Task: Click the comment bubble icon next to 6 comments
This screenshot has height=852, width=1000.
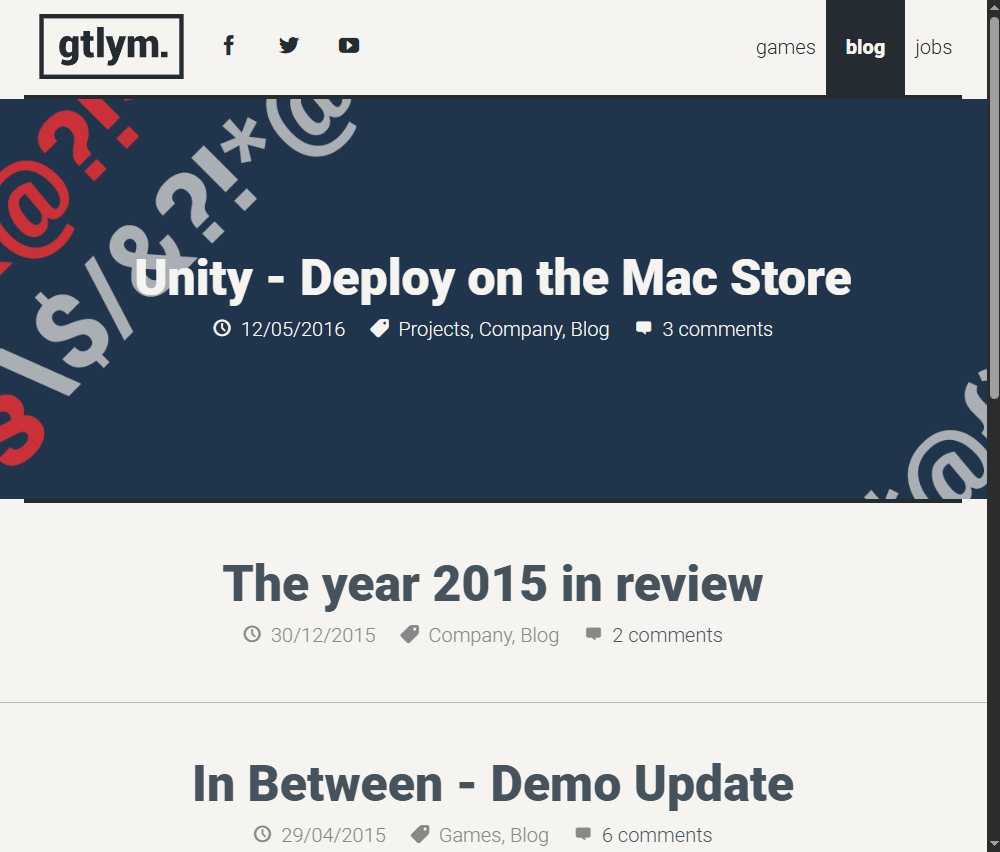Action: click(583, 834)
